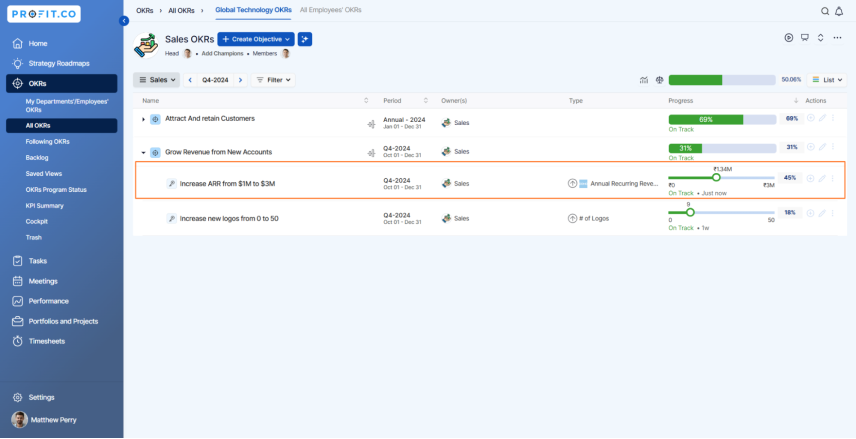The width and height of the screenshot is (856, 439).
Task: Click the new logos progress slider handle
Action: point(690,212)
